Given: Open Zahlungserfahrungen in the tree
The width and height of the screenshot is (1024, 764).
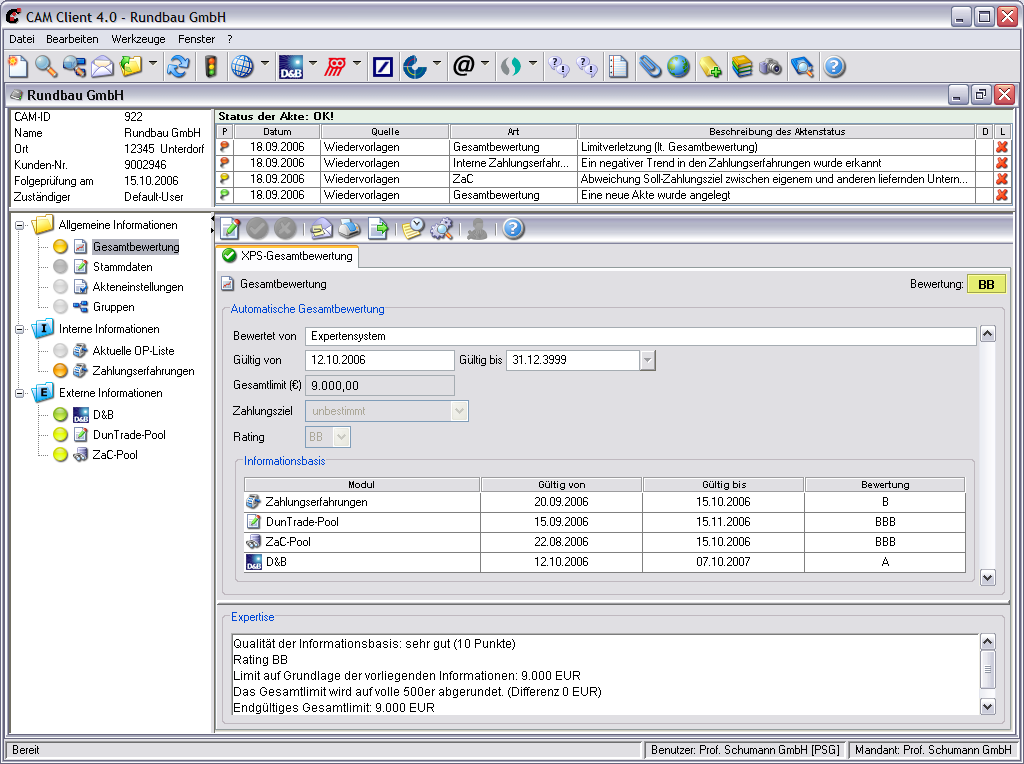Looking at the screenshot, I should point(143,371).
